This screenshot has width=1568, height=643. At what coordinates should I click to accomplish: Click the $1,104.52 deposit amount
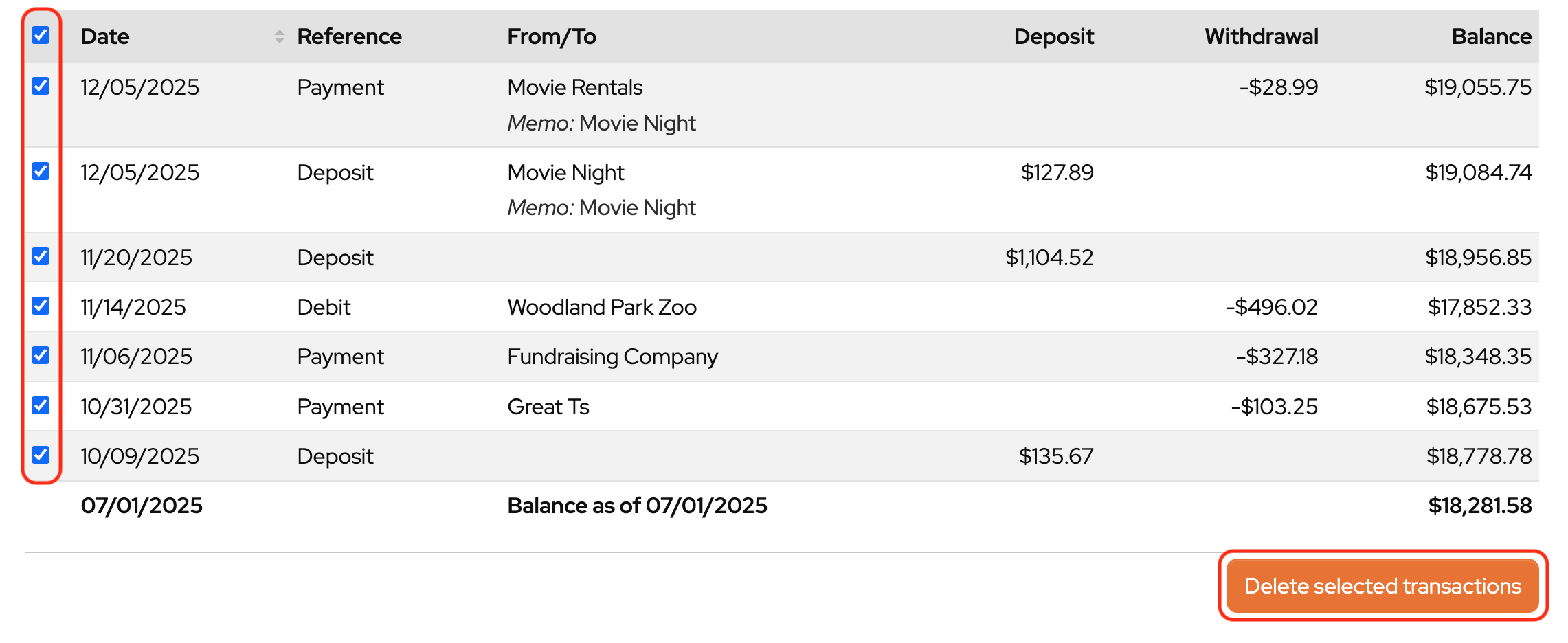tap(1049, 258)
